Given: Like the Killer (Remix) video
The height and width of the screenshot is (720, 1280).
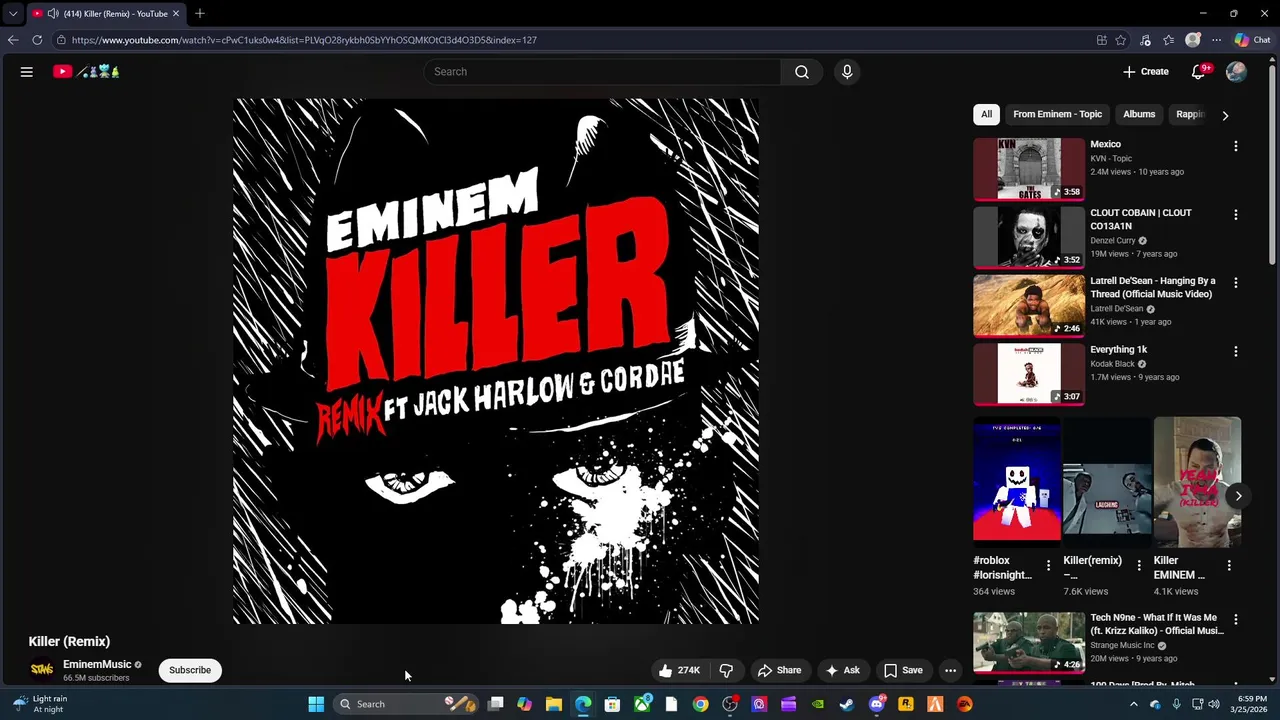Looking at the screenshot, I should [x=679, y=671].
